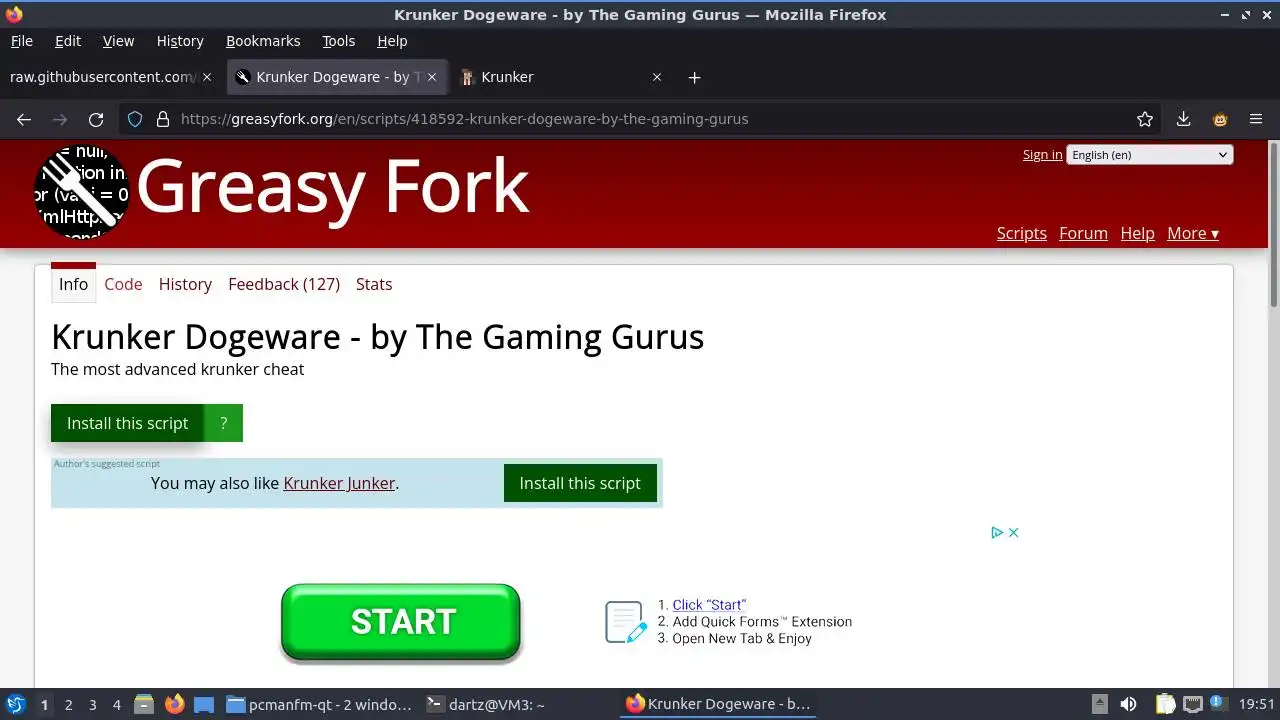The image size is (1280, 720).
Task: Open the View menu
Action: click(118, 41)
